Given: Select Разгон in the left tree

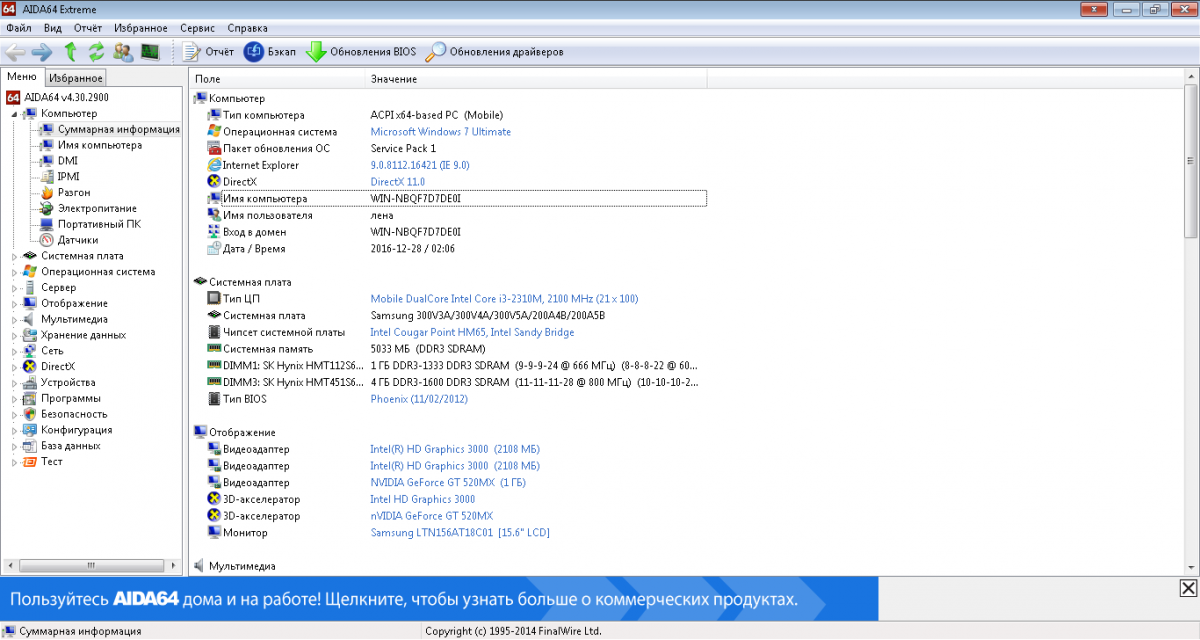Looking at the screenshot, I should [x=74, y=192].
